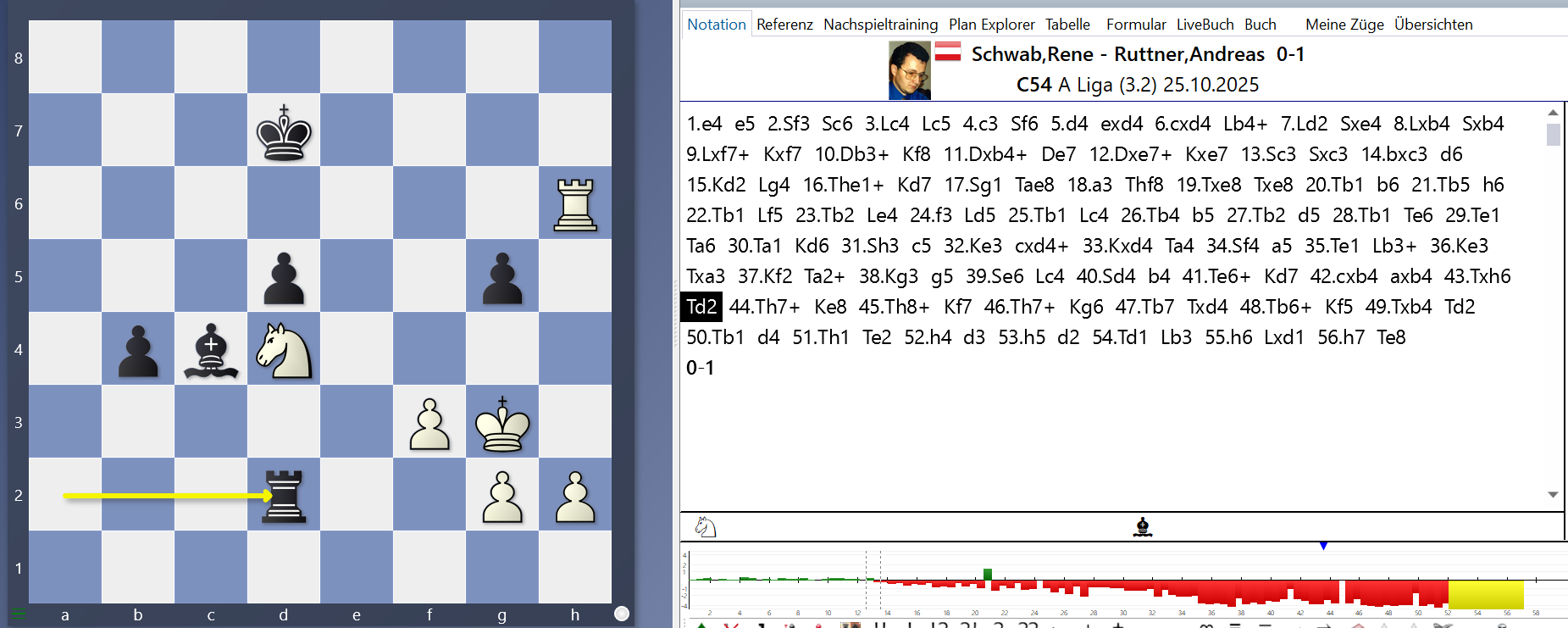Go to move 9.Lxf7+ in the notation
The image size is (1568, 628).
point(718,154)
